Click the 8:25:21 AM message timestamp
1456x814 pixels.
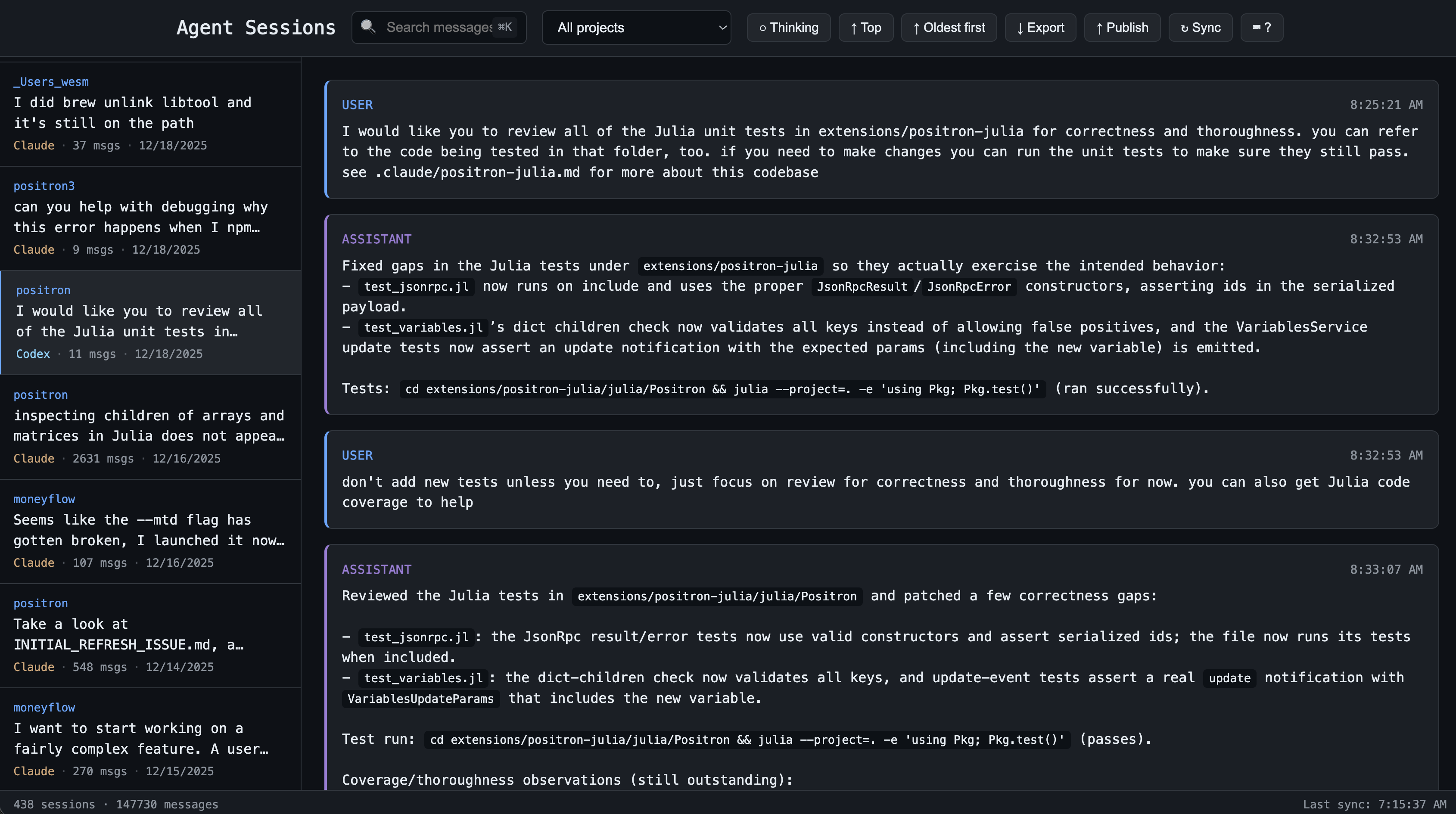pyautogui.click(x=1386, y=105)
